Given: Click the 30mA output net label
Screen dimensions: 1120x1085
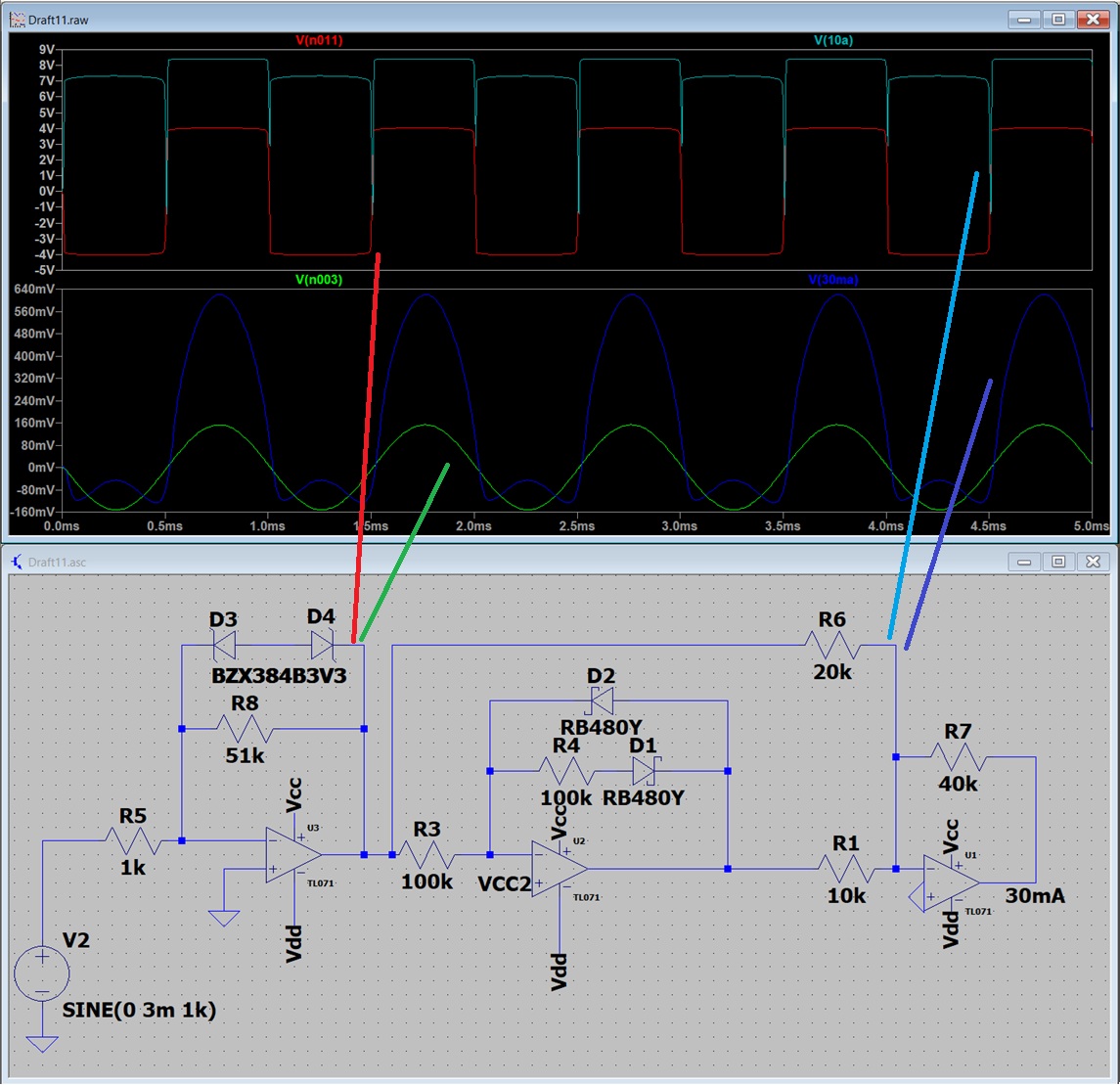Looking at the screenshot, I should (x=1035, y=896).
